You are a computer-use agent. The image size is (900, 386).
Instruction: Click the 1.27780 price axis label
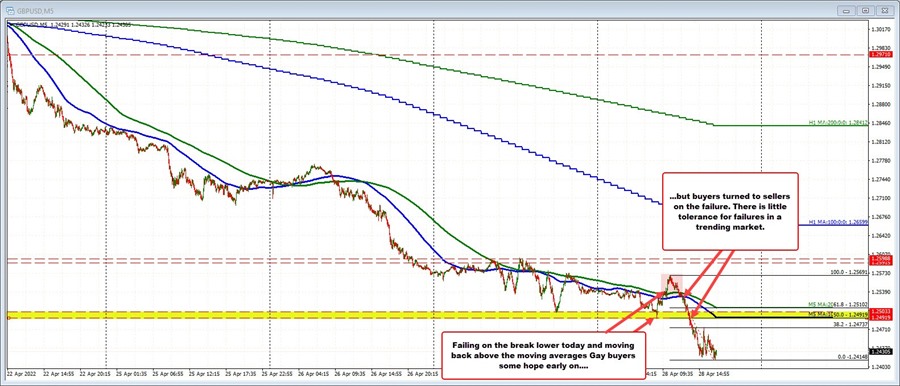coord(881,161)
